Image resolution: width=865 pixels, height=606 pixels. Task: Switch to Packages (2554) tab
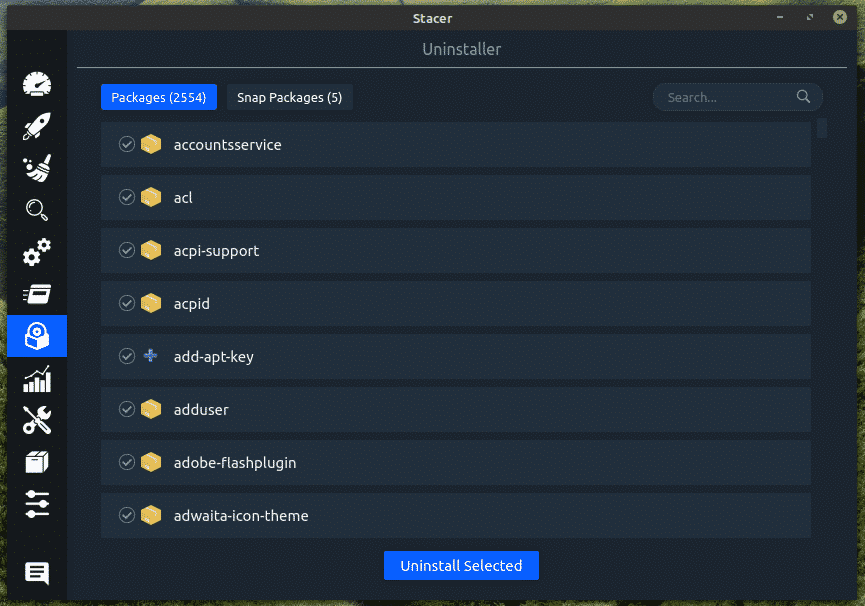(159, 97)
